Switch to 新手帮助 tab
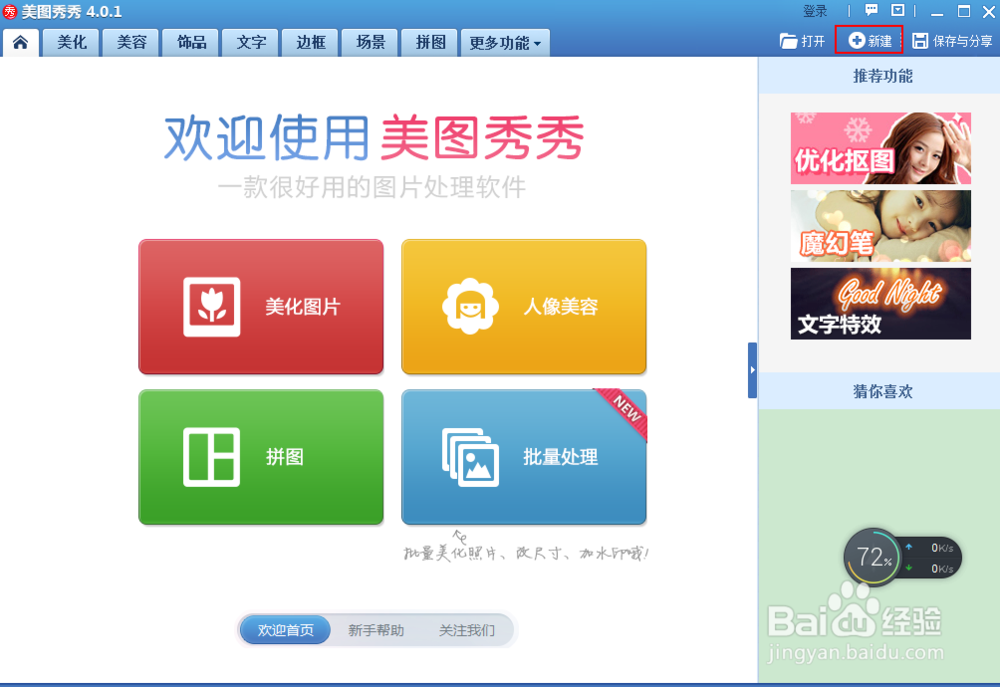 [x=376, y=630]
